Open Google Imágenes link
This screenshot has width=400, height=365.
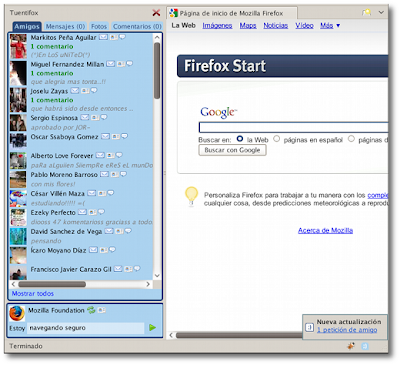(x=217, y=25)
